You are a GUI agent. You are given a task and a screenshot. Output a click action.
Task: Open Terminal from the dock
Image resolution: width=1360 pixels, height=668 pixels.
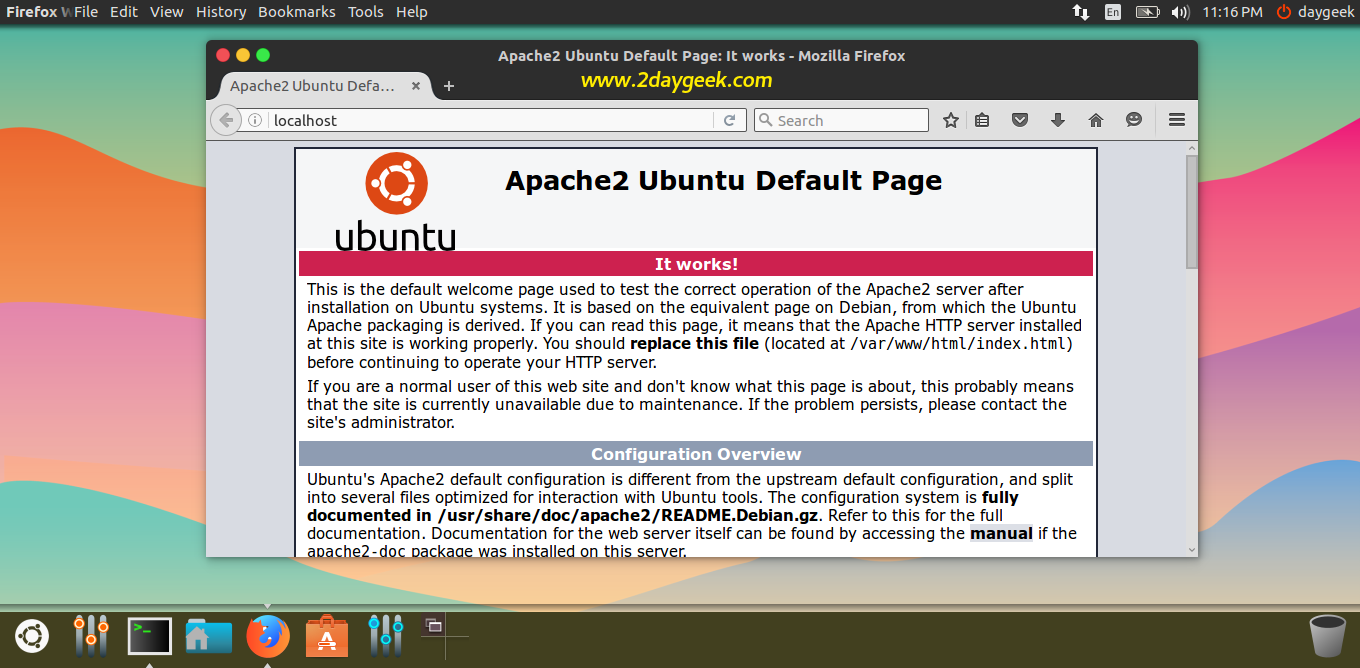tap(150, 636)
